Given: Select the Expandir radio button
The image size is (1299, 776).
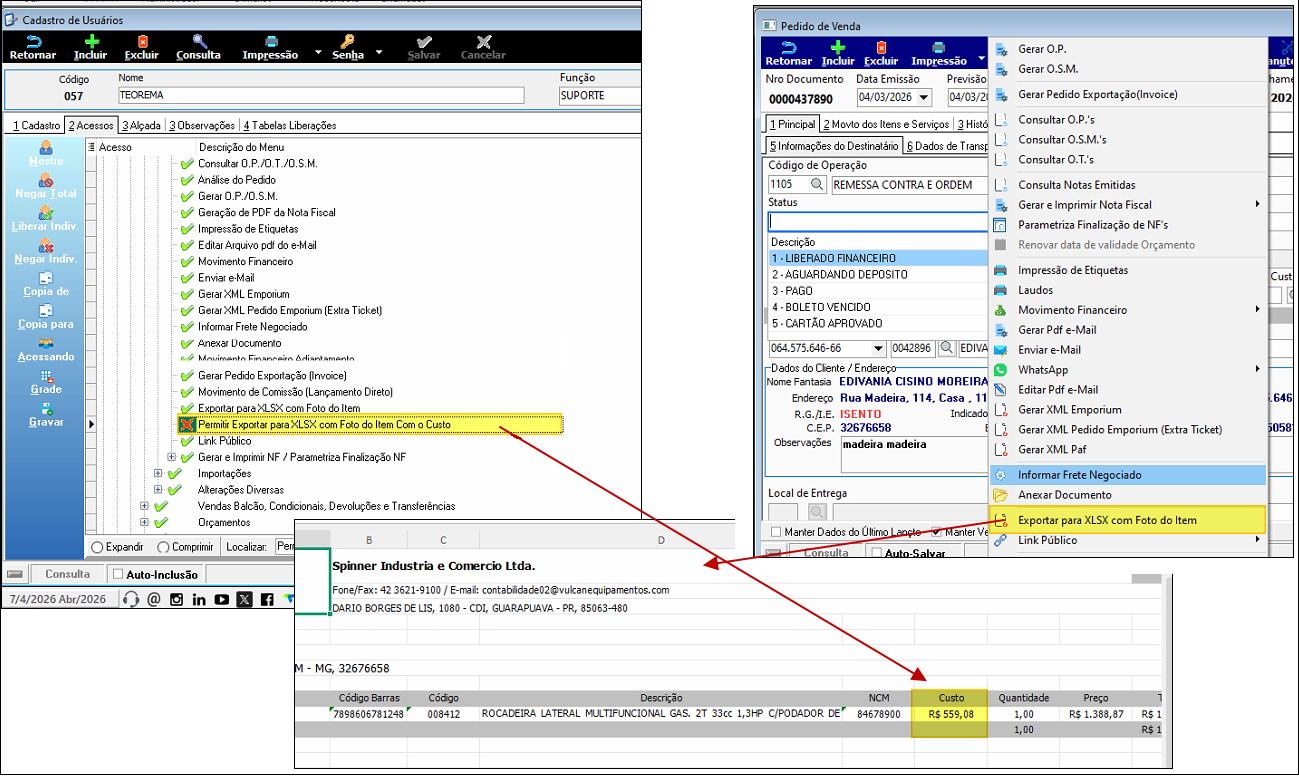Looking at the screenshot, I should (x=97, y=547).
